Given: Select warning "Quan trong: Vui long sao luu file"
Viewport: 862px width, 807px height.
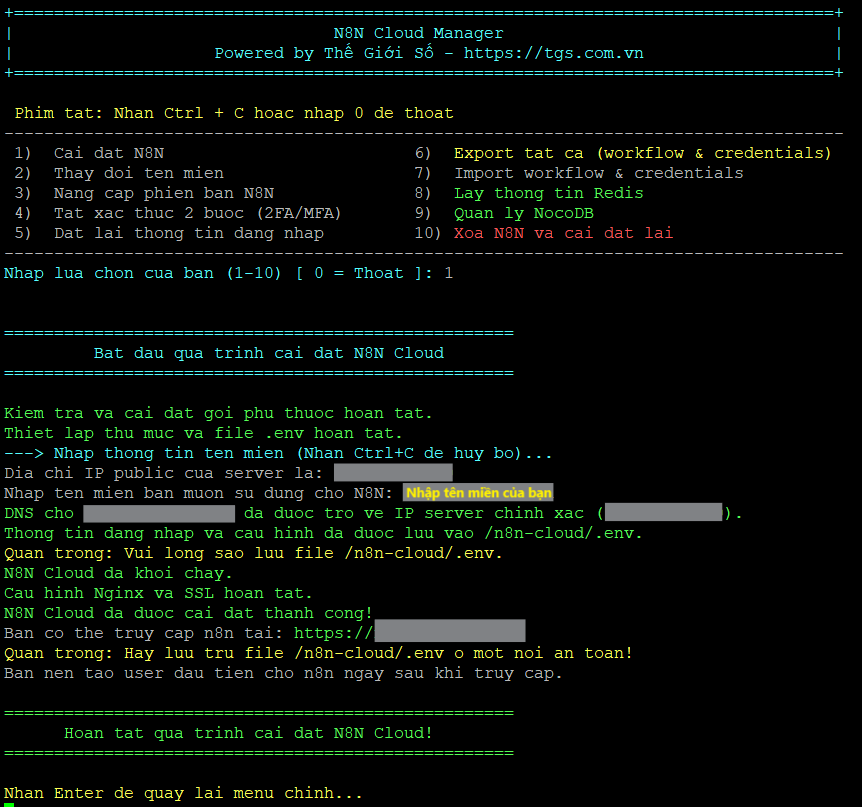Looking at the screenshot, I should [x=253, y=553].
